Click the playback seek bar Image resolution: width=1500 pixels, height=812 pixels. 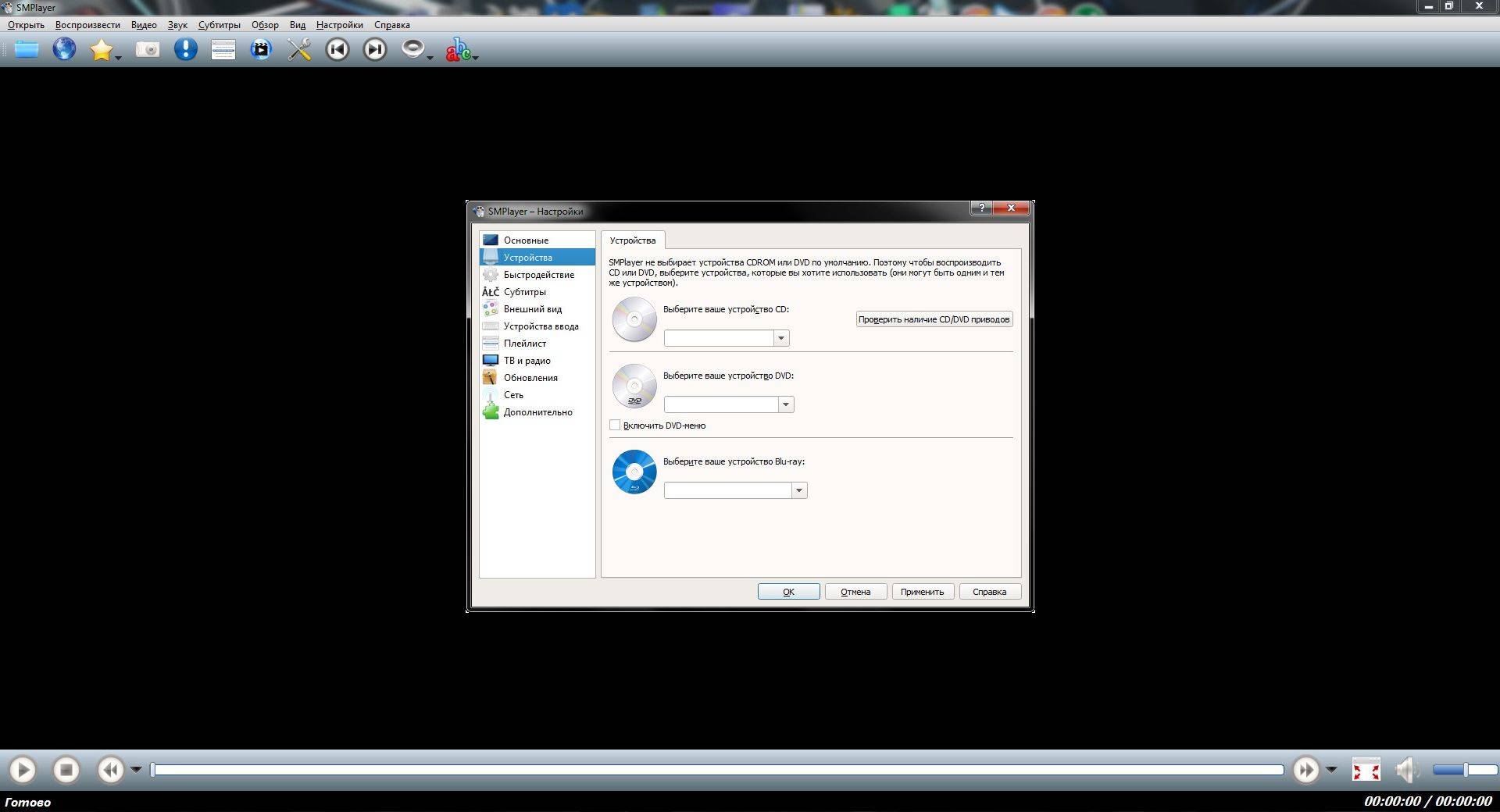click(x=717, y=770)
